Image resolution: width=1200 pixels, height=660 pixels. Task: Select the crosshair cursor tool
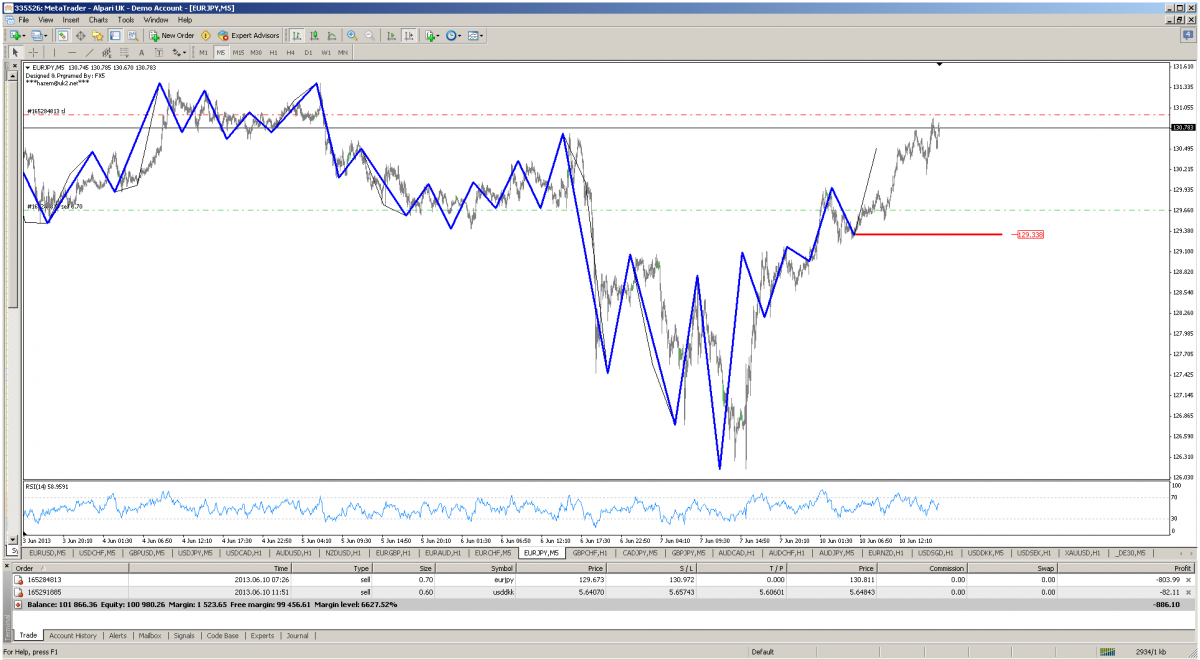click(x=34, y=52)
